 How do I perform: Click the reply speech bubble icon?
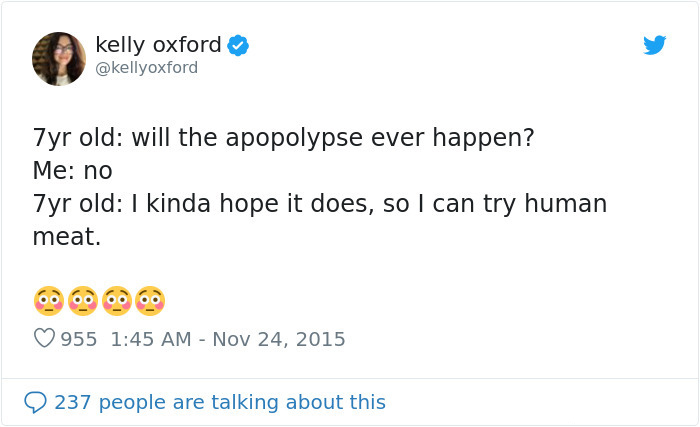click(35, 402)
